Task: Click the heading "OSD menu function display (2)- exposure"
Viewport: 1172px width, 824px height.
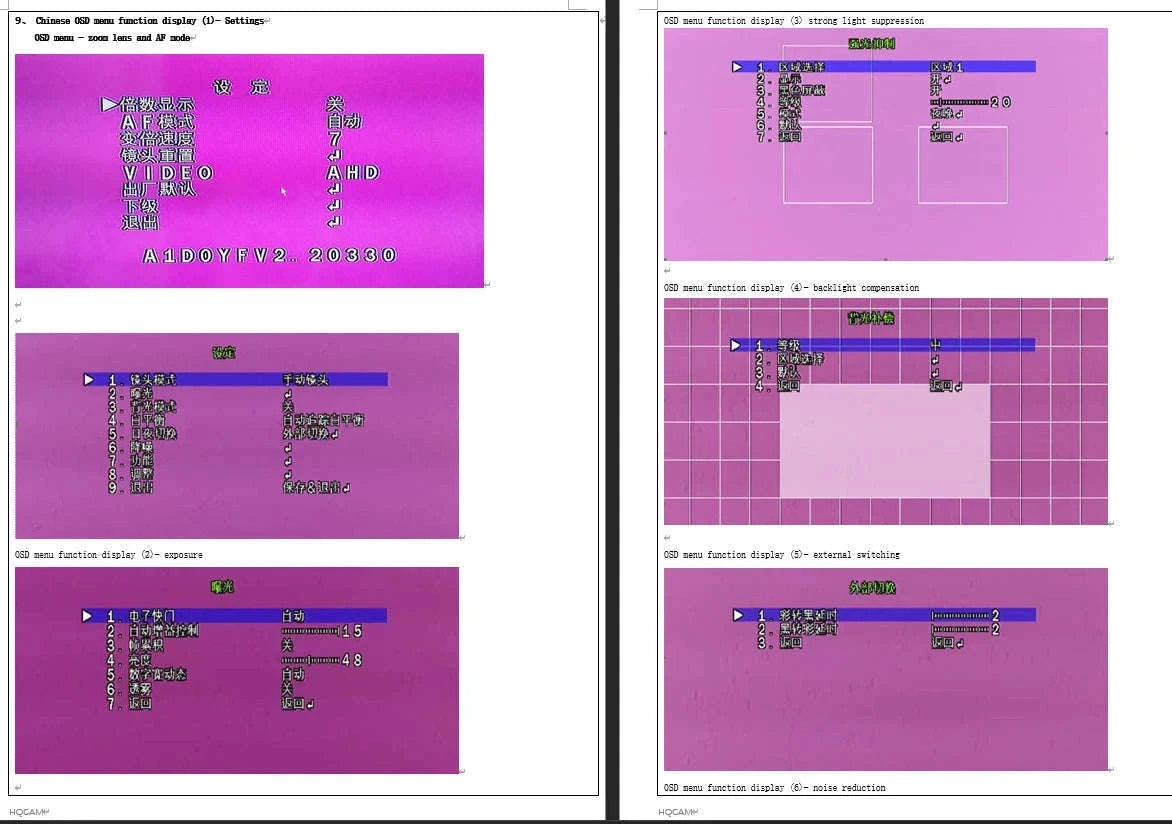Action: point(108,555)
